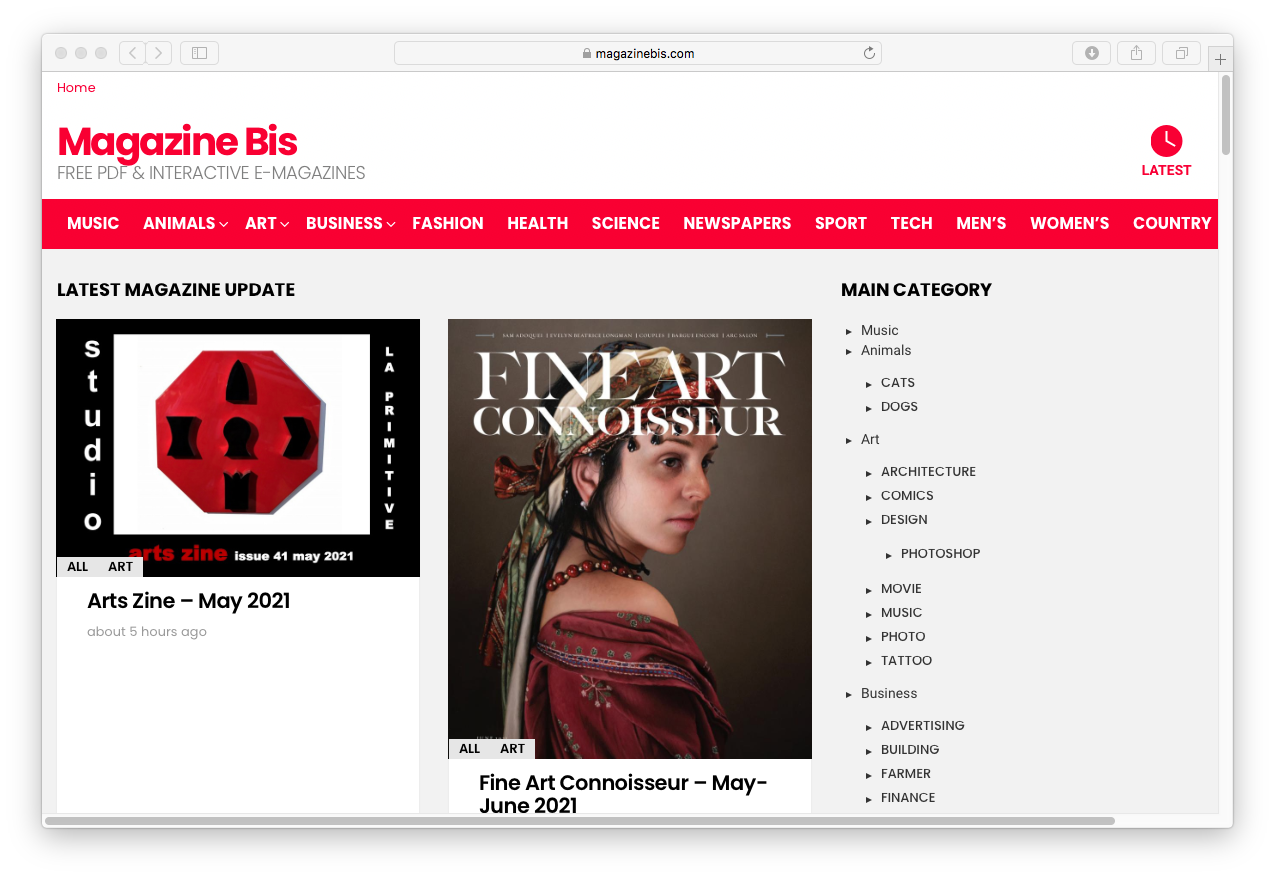Click the red clock Latest icon

point(1166,141)
